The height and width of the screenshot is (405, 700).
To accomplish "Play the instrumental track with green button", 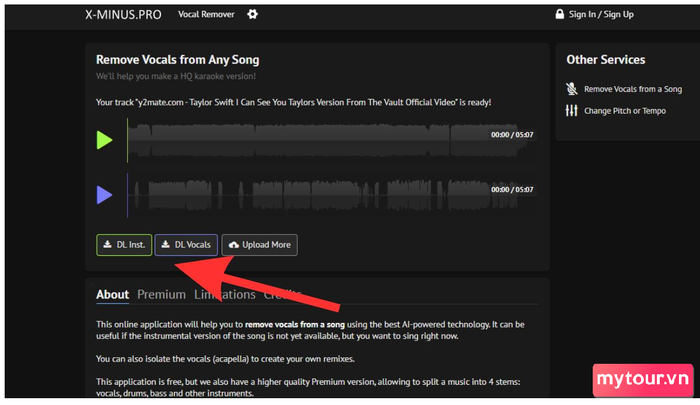I will point(104,140).
